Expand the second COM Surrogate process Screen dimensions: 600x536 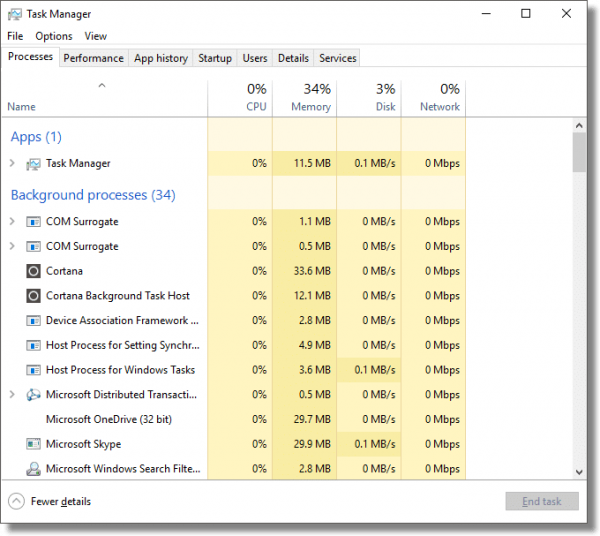(12, 246)
